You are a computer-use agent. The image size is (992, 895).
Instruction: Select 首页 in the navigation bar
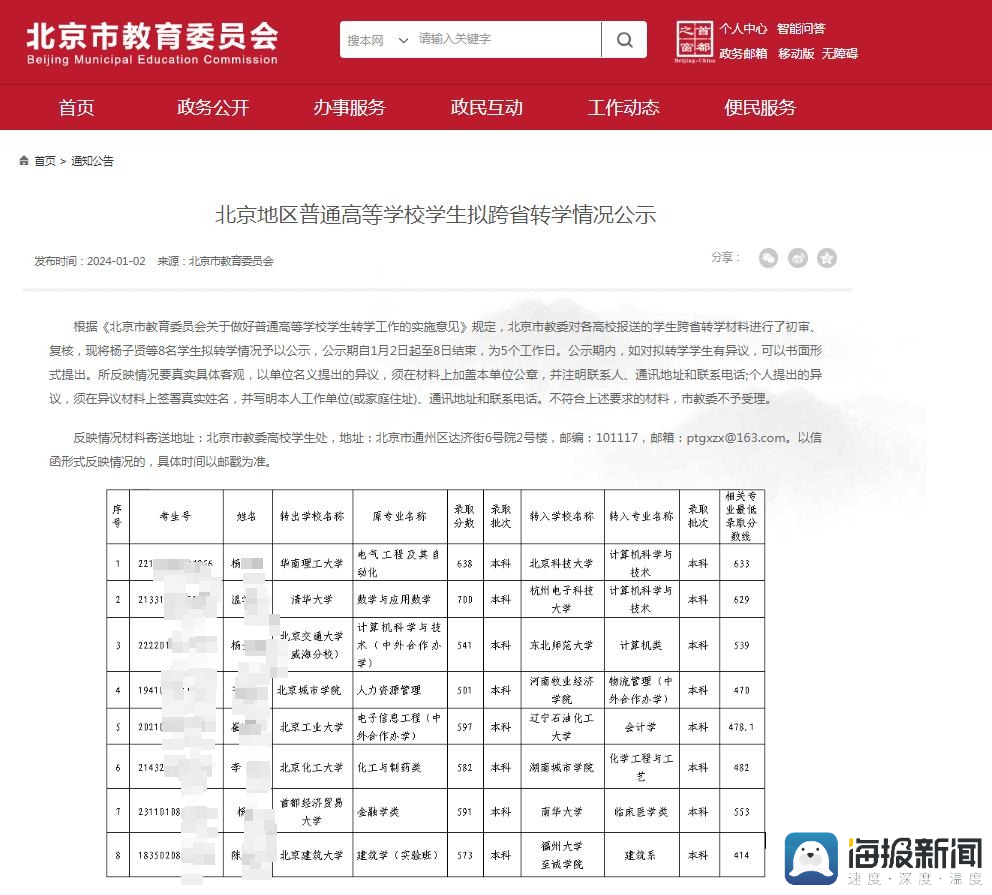click(76, 107)
